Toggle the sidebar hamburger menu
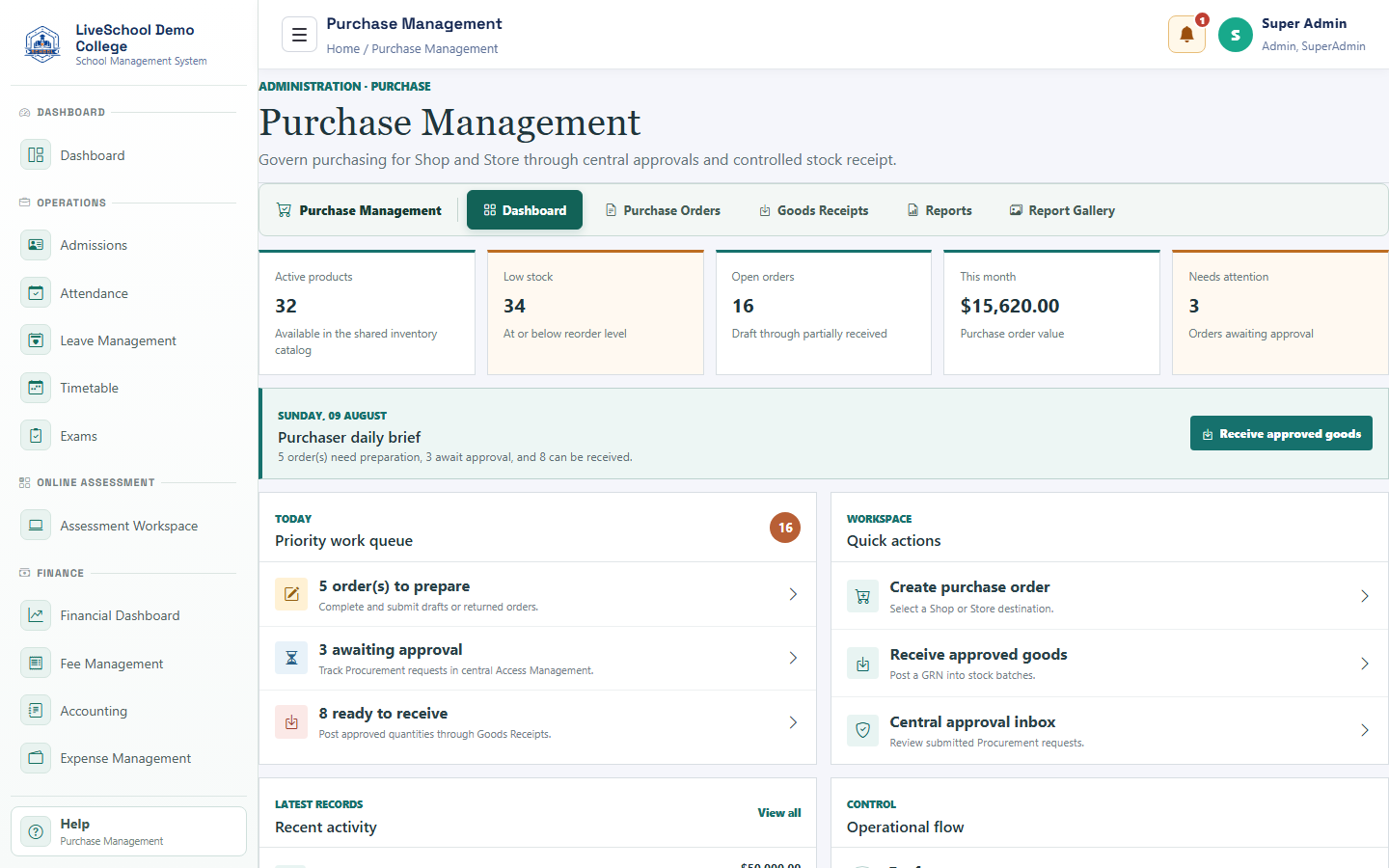This screenshot has width=1389, height=868. point(299,35)
